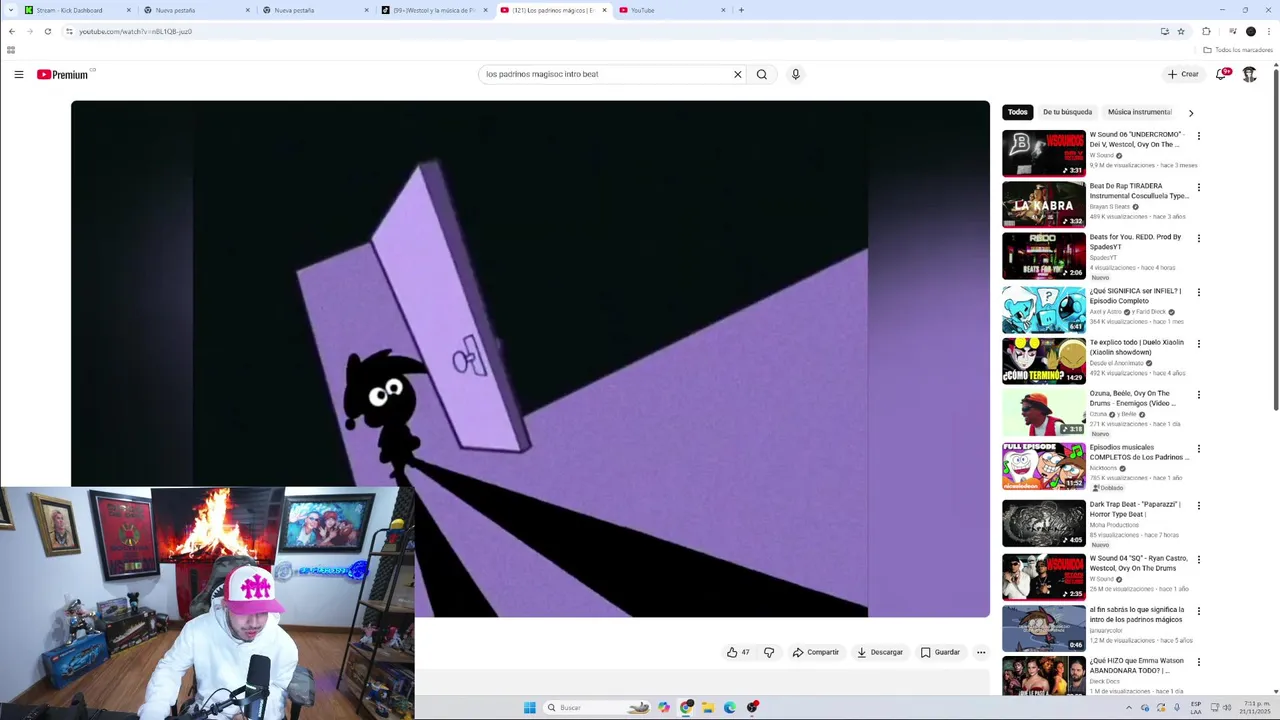Image resolution: width=1280 pixels, height=720 pixels.
Task: Open the UNDERCROMO video thumbnail
Action: (x=1044, y=153)
